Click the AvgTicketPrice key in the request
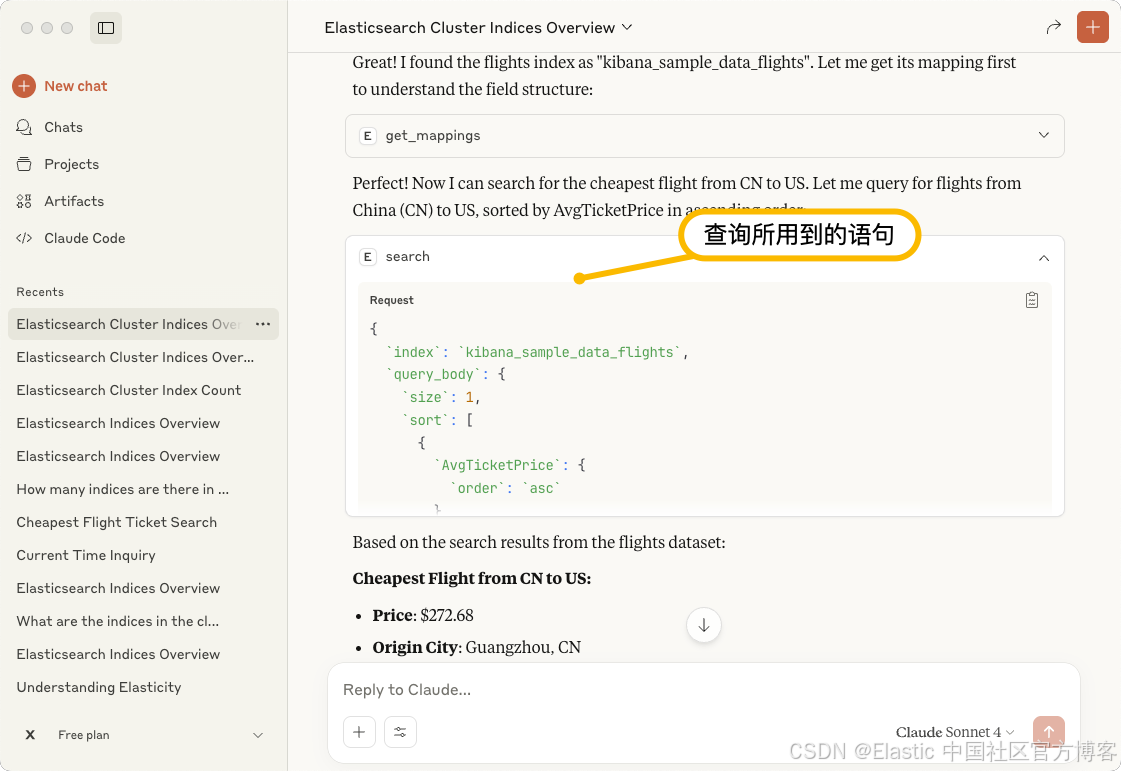The height and width of the screenshot is (771, 1121). (x=498, y=466)
